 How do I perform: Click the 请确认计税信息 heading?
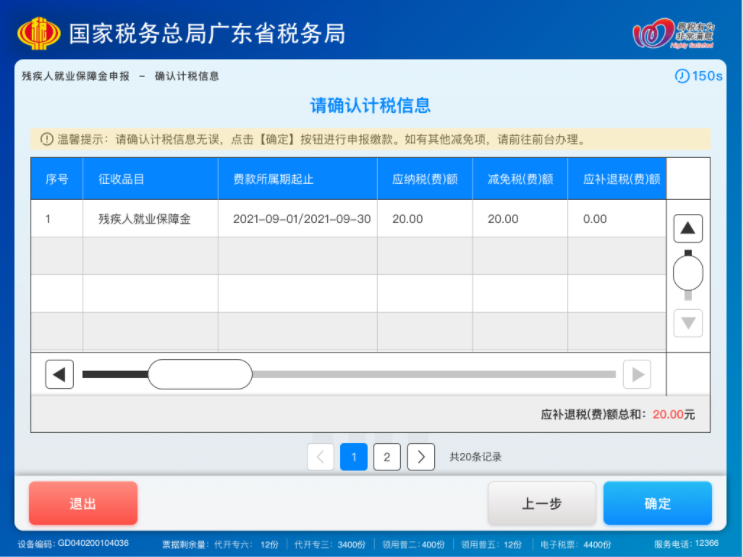click(370, 105)
